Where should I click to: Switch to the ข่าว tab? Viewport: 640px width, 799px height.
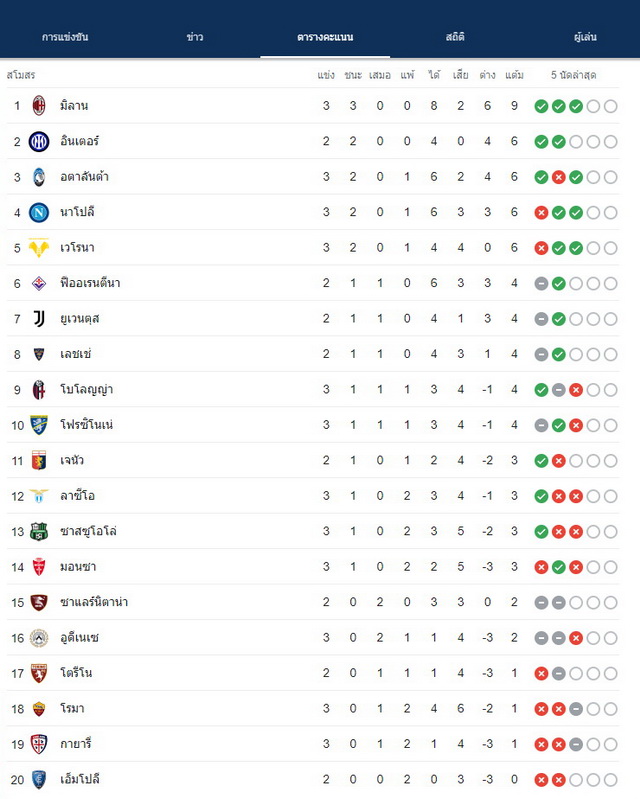pyautogui.click(x=195, y=37)
